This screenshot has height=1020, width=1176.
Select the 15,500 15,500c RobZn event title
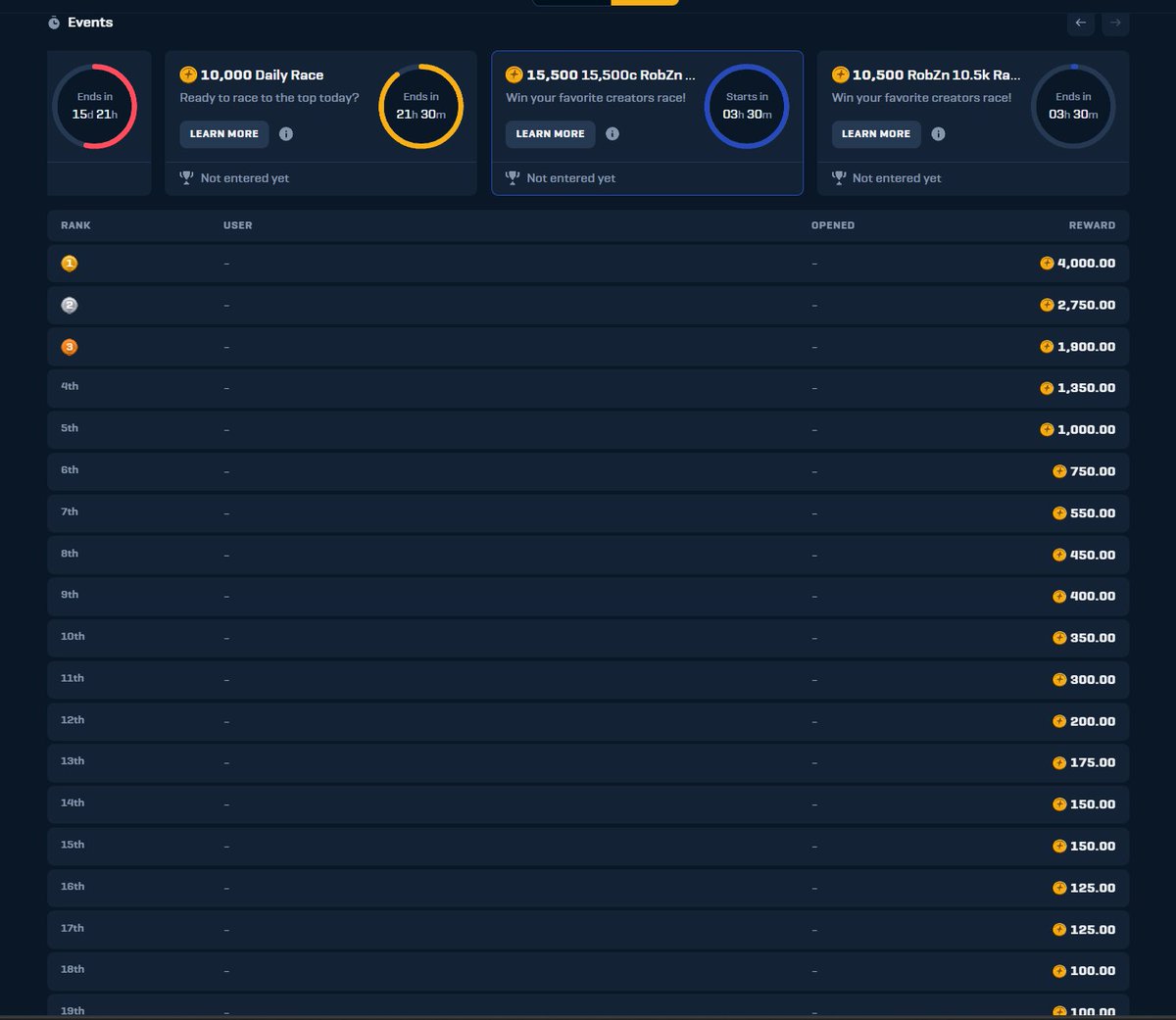[x=611, y=75]
